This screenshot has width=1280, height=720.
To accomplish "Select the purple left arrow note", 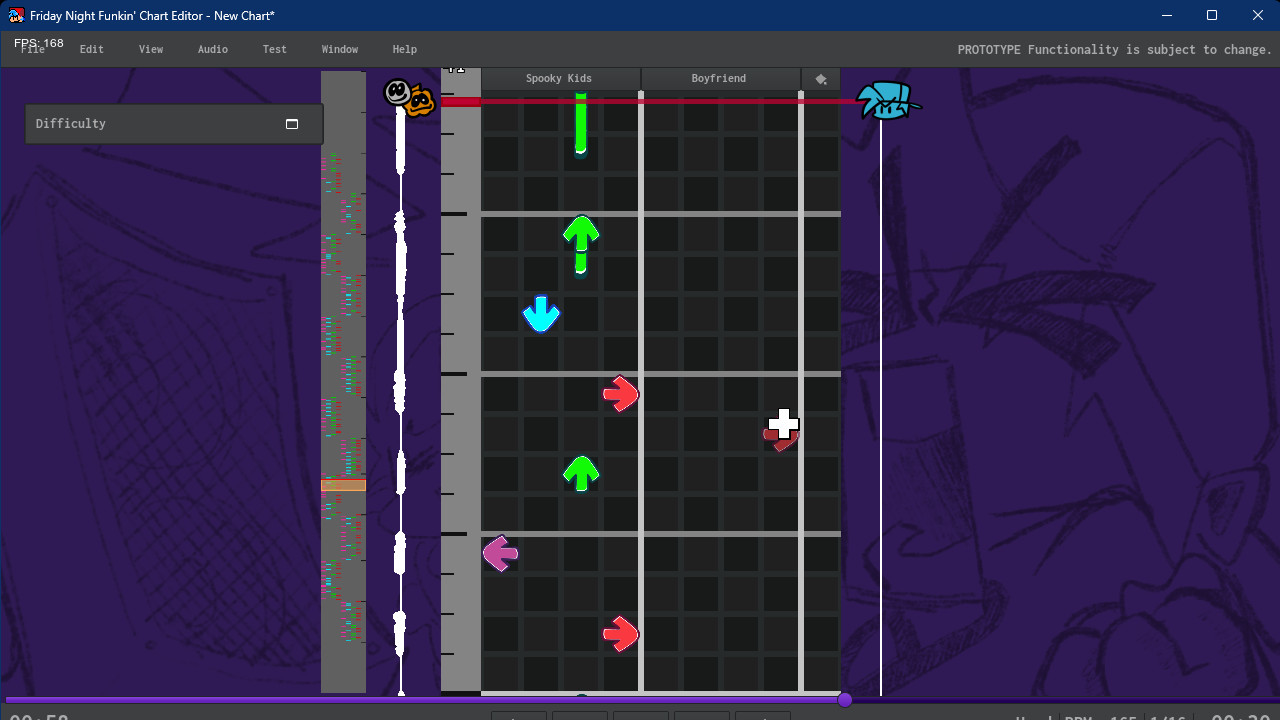I will (501, 553).
